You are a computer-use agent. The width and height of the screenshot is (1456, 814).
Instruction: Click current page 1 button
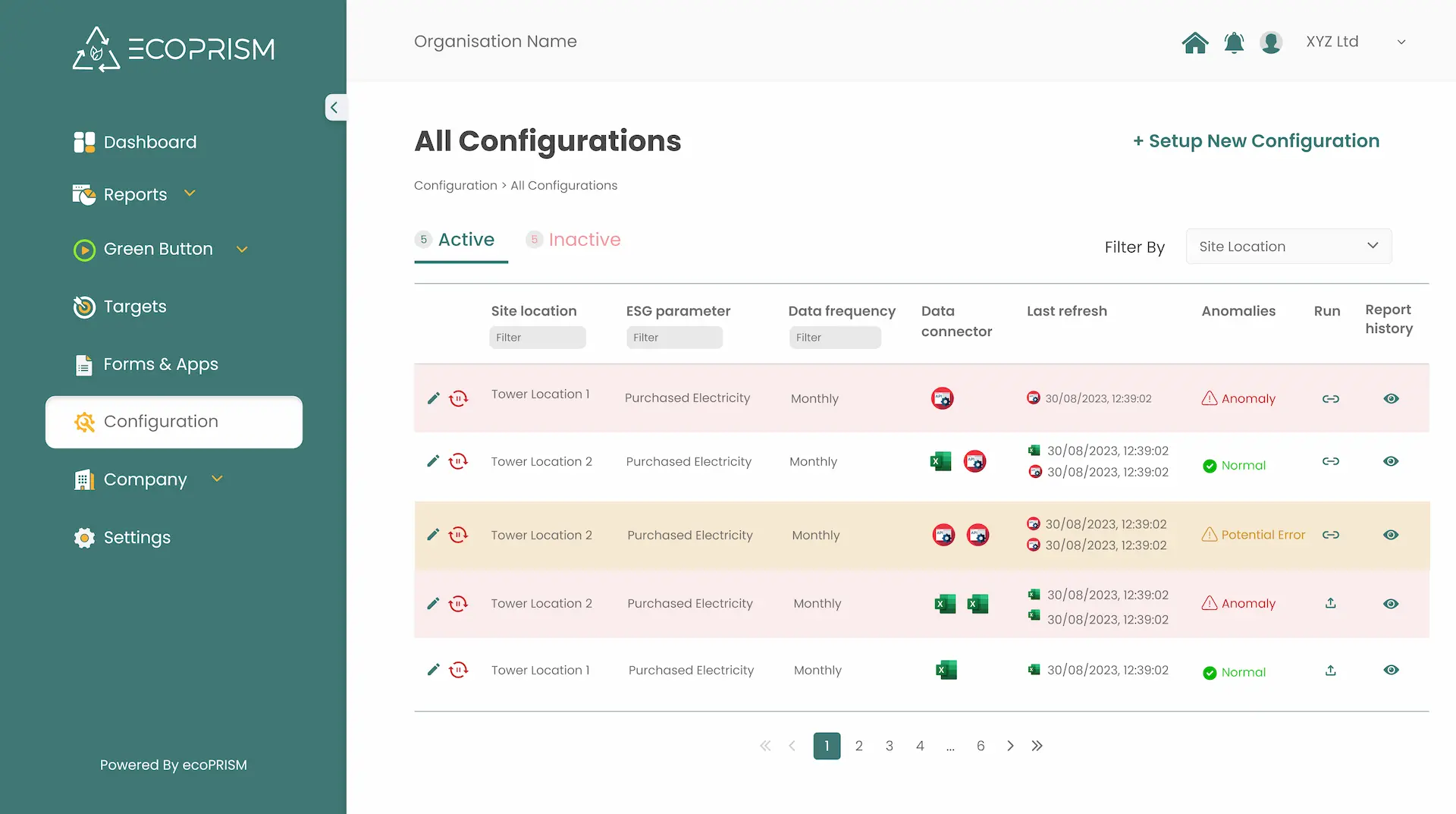[827, 746]
